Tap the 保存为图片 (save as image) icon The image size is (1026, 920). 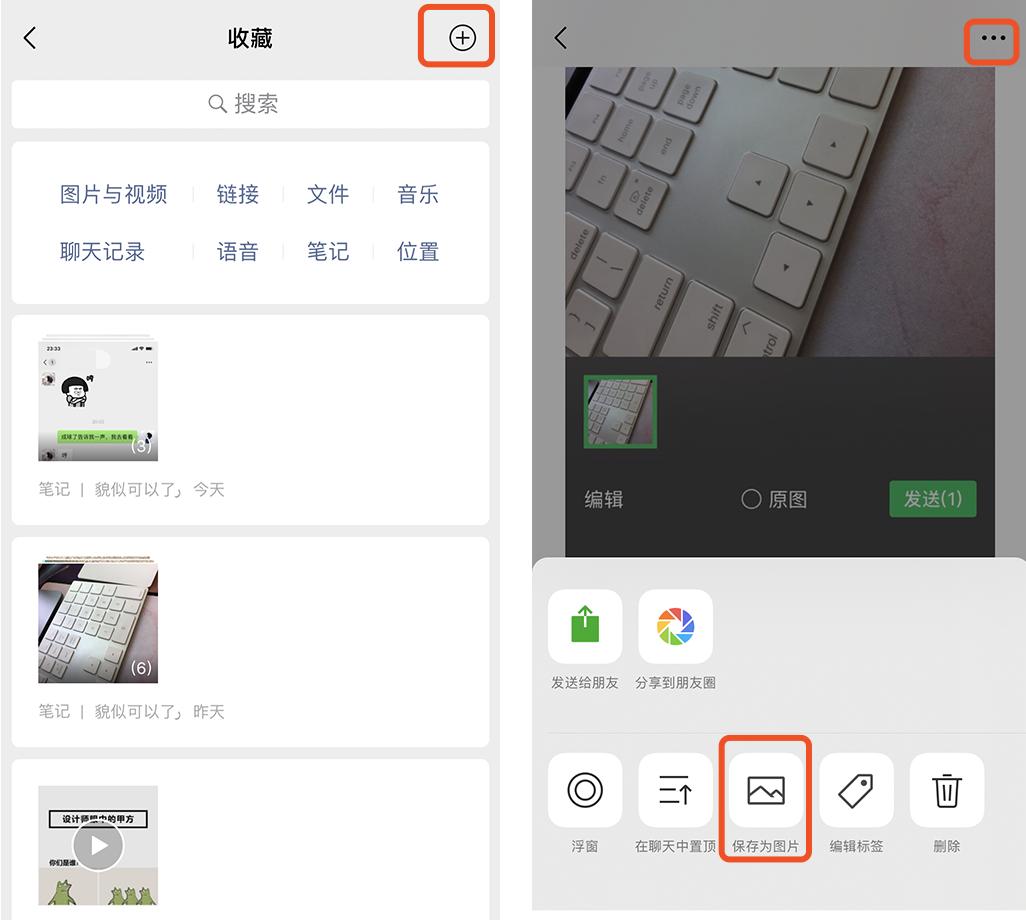click(765, 791)
